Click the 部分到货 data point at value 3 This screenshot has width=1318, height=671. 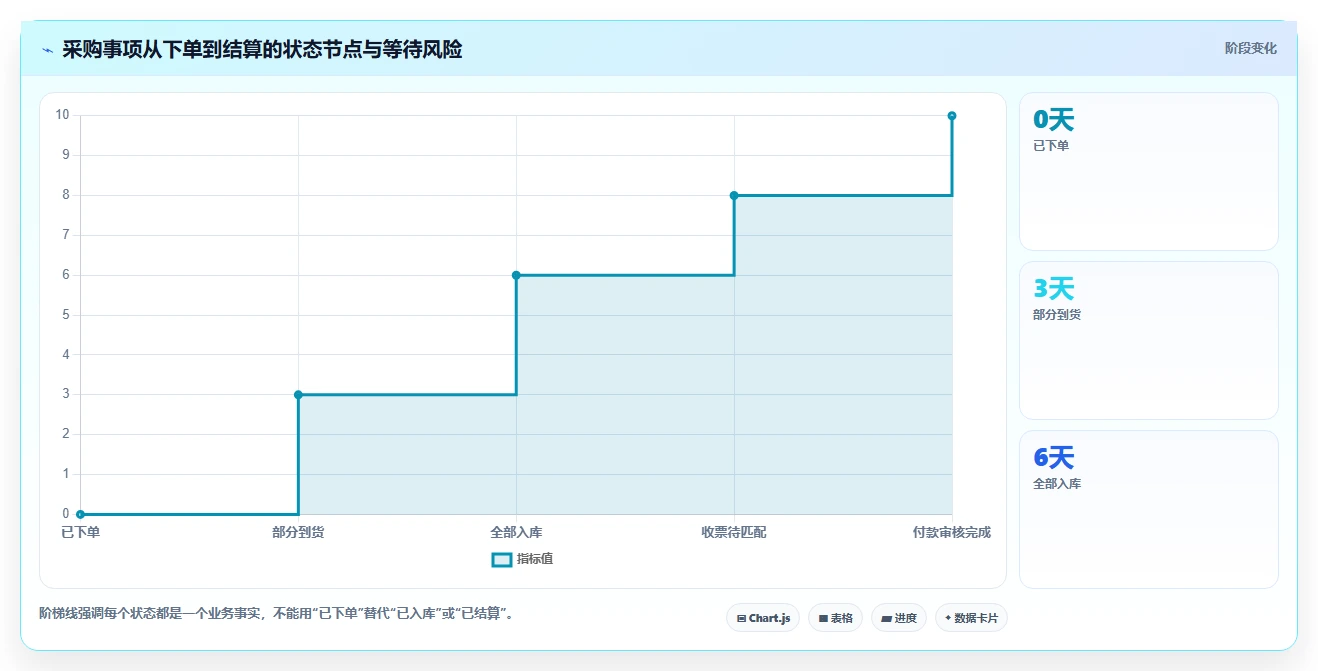[298, 395]
